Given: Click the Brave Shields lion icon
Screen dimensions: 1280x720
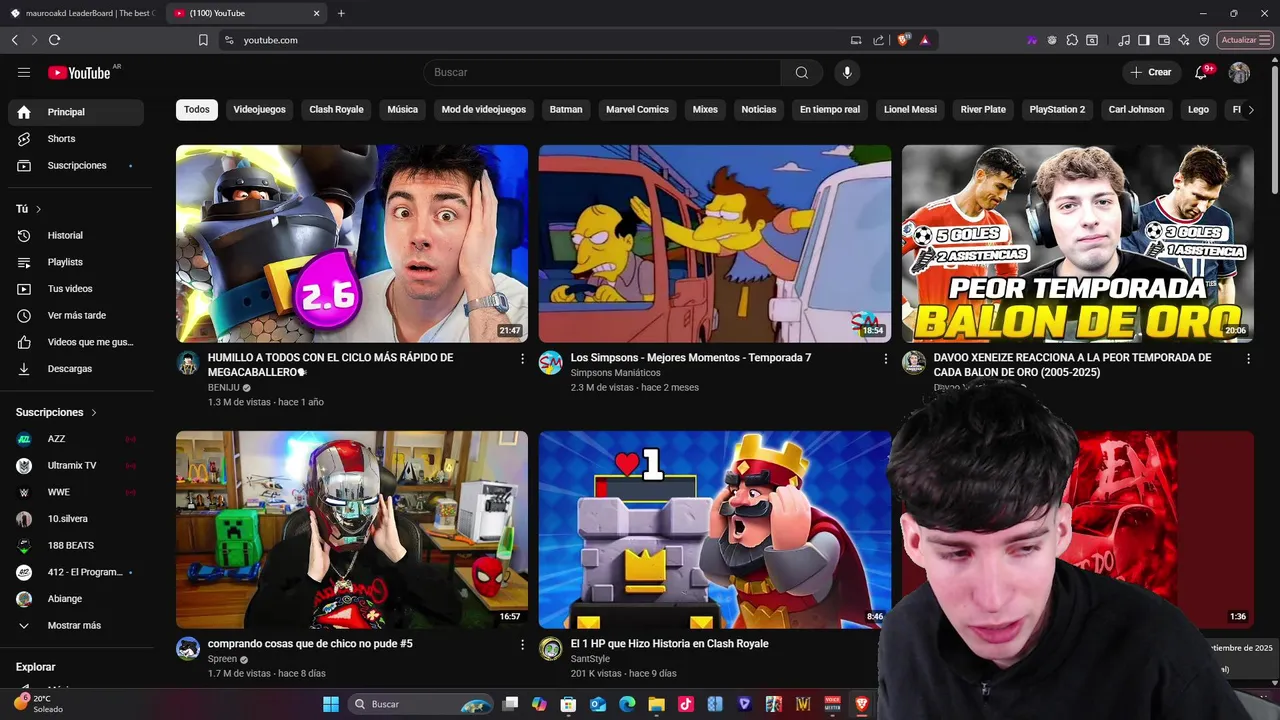Looking at the screenshot, I should coord(904,40).
